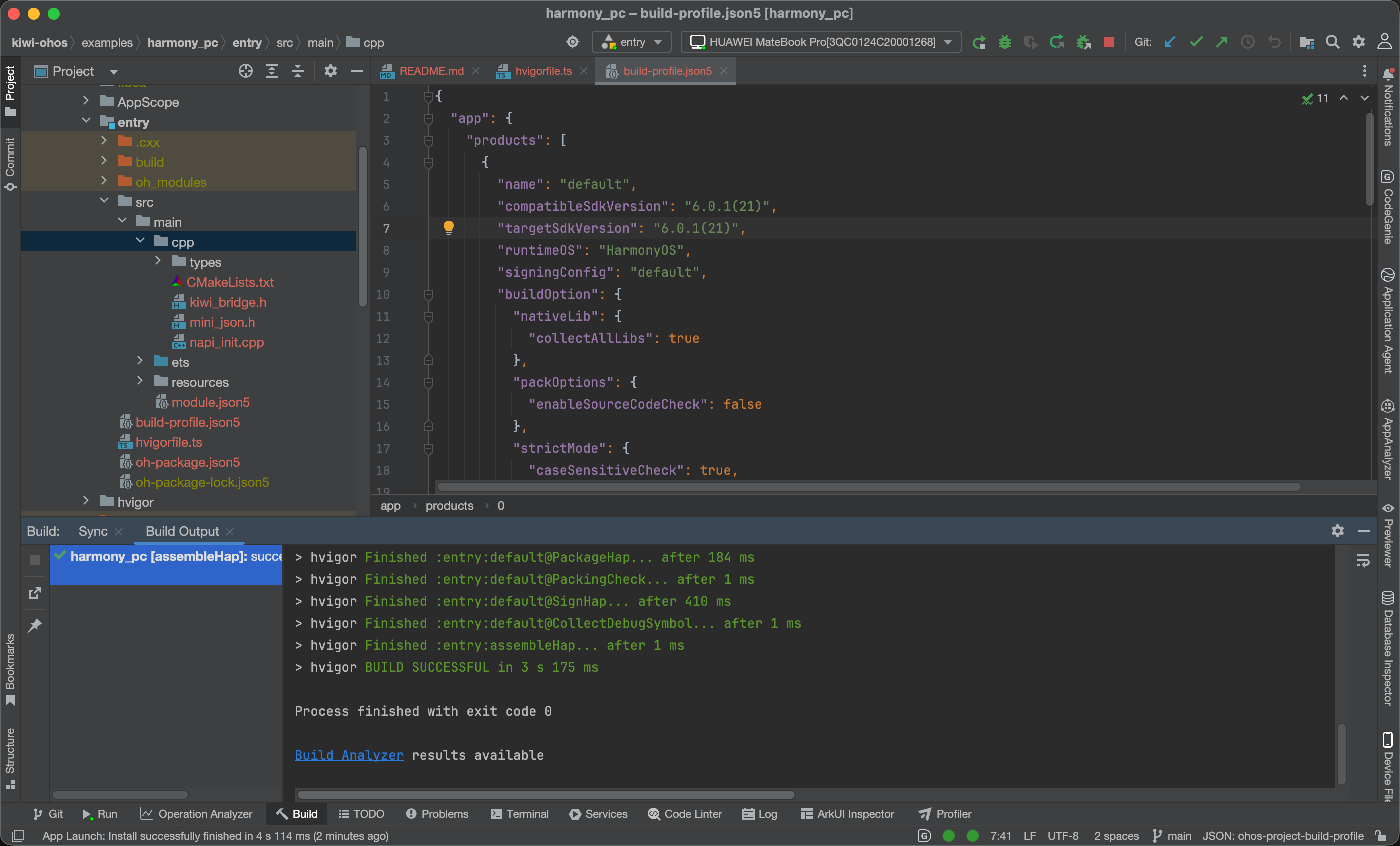Toggle the Bookmarks tool window button

(x=10, y=669)
